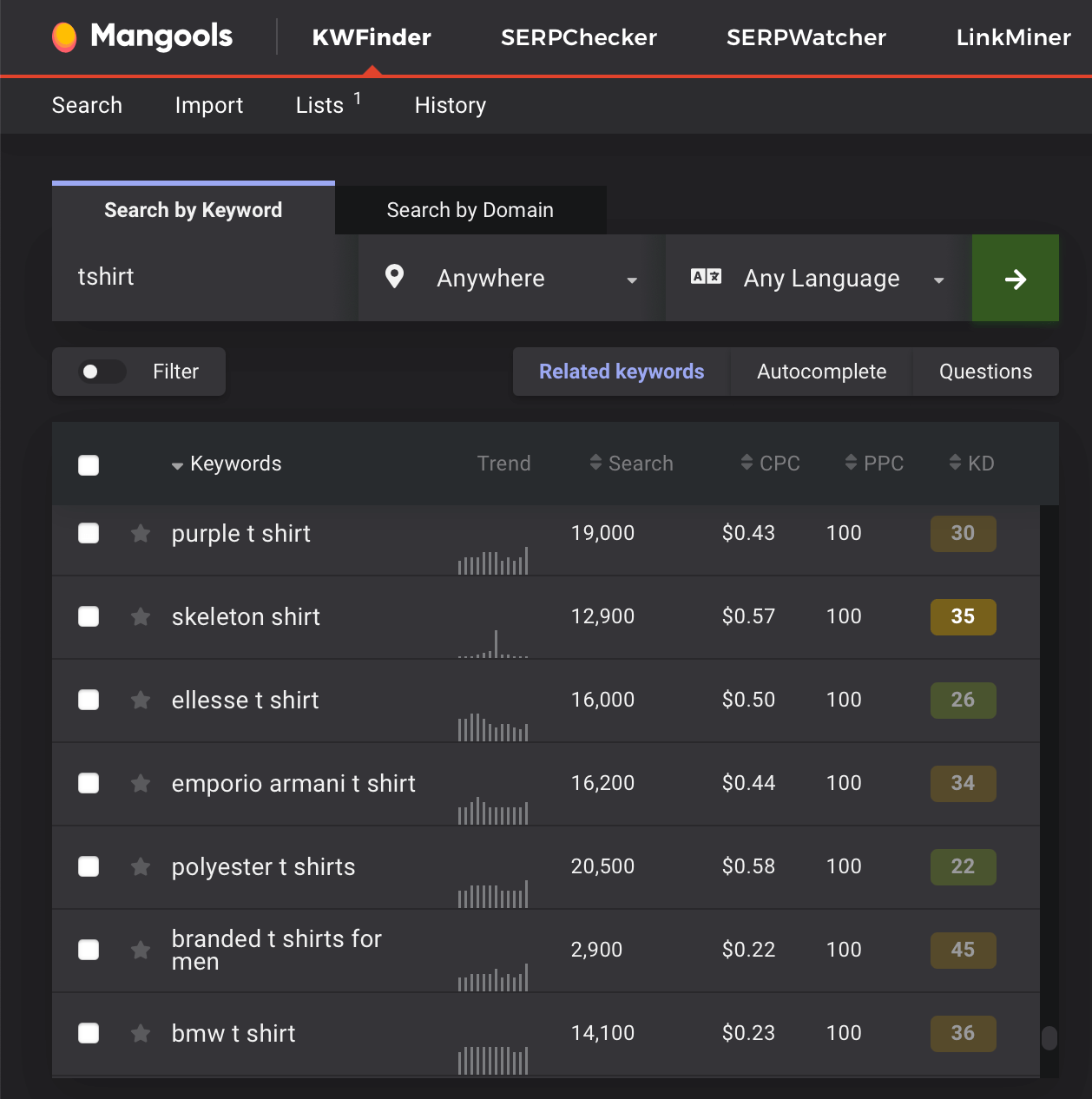Click the 20,500 search volume value
The height and width of the screenshot is (1099, 1092).
603,866
